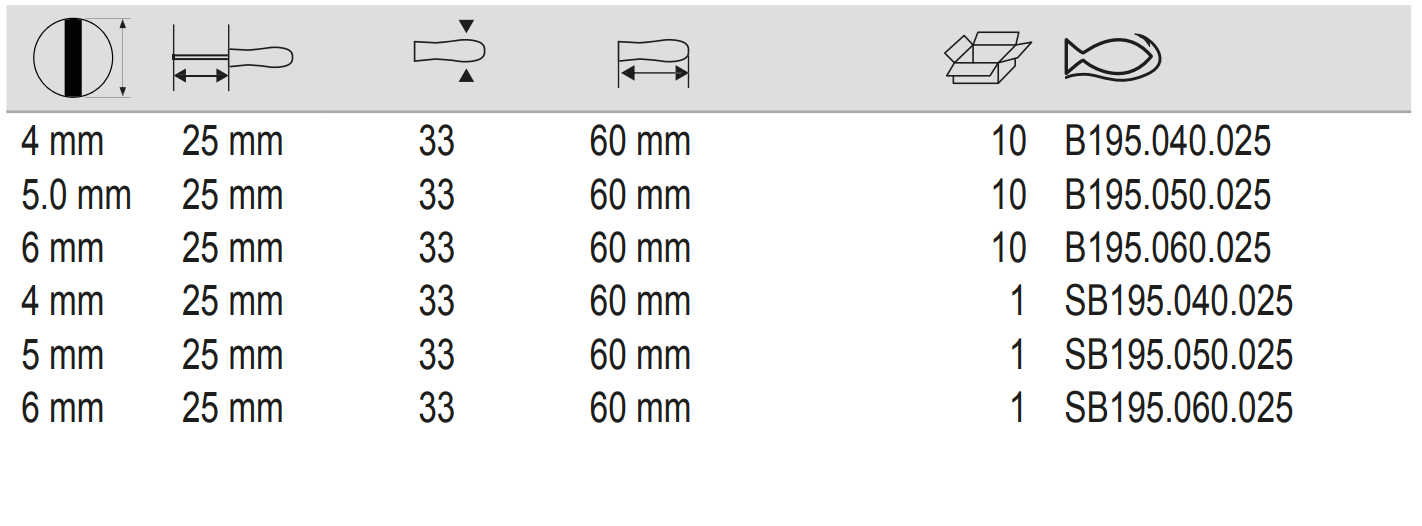The height and width of the screenshot is (526, 1422).
Task: Click the handle length icon
Action: [x=654, y=60]
